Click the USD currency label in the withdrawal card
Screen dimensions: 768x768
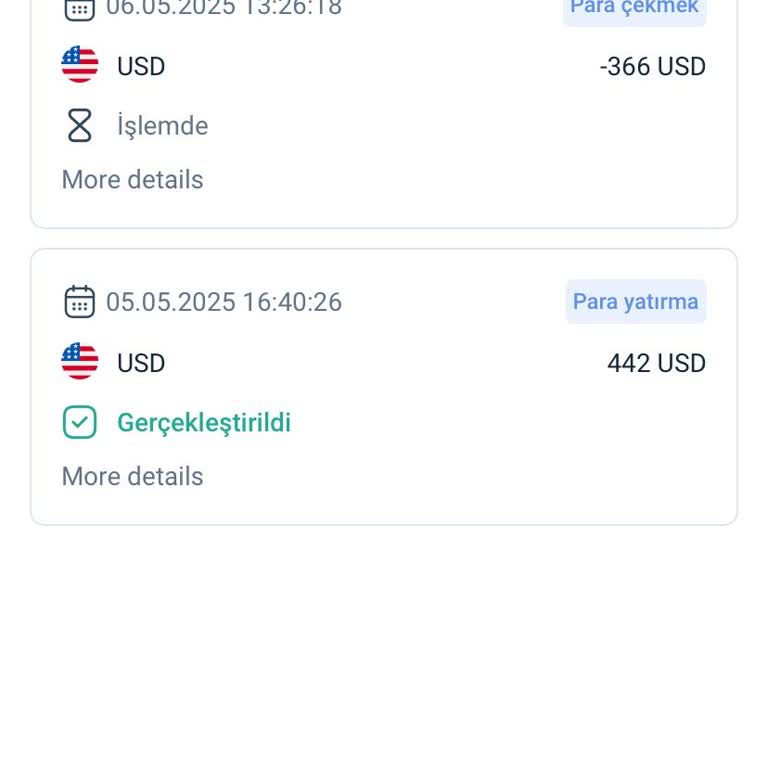141,67
